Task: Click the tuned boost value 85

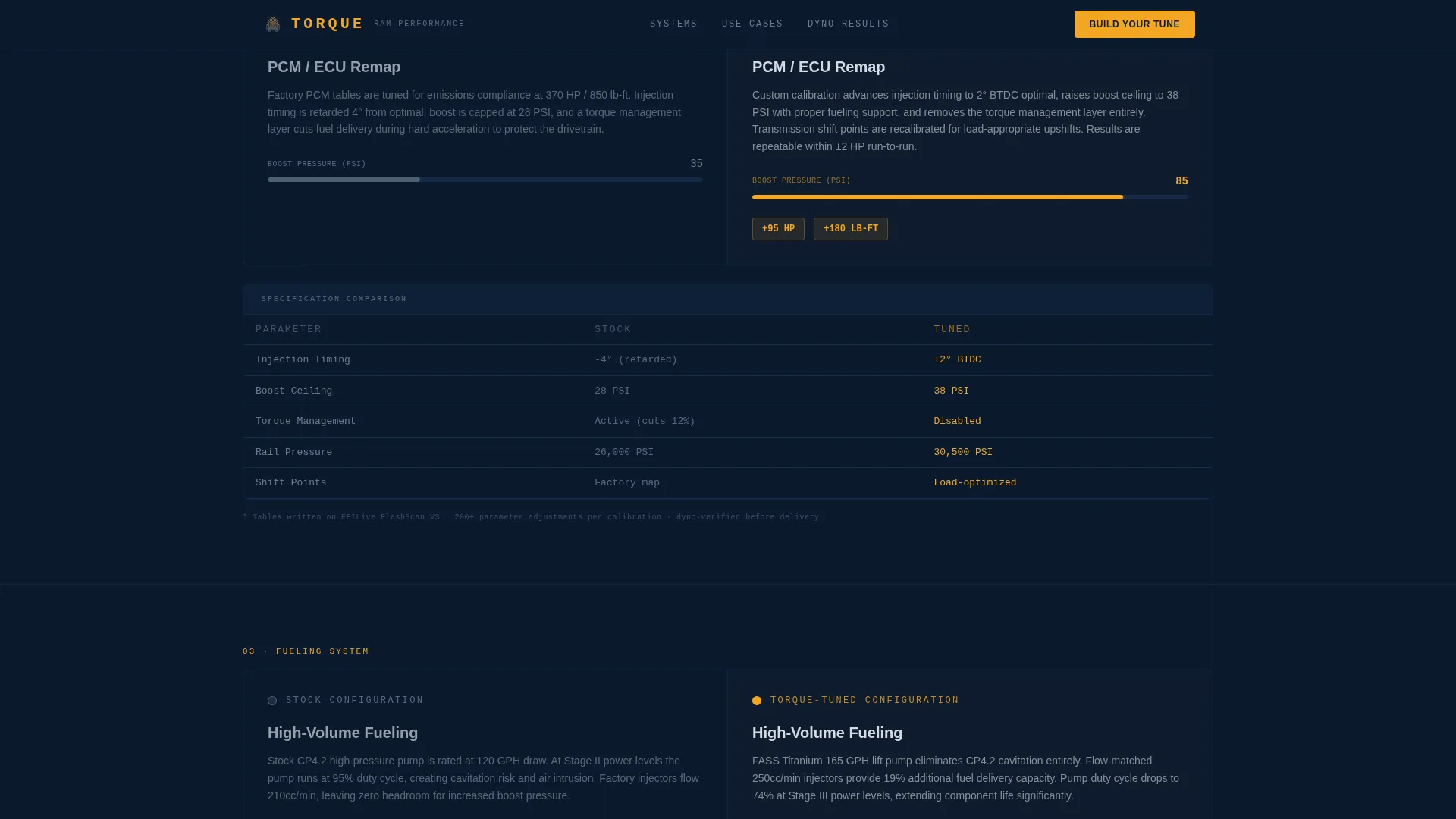Action: [x=1181, y=181]
